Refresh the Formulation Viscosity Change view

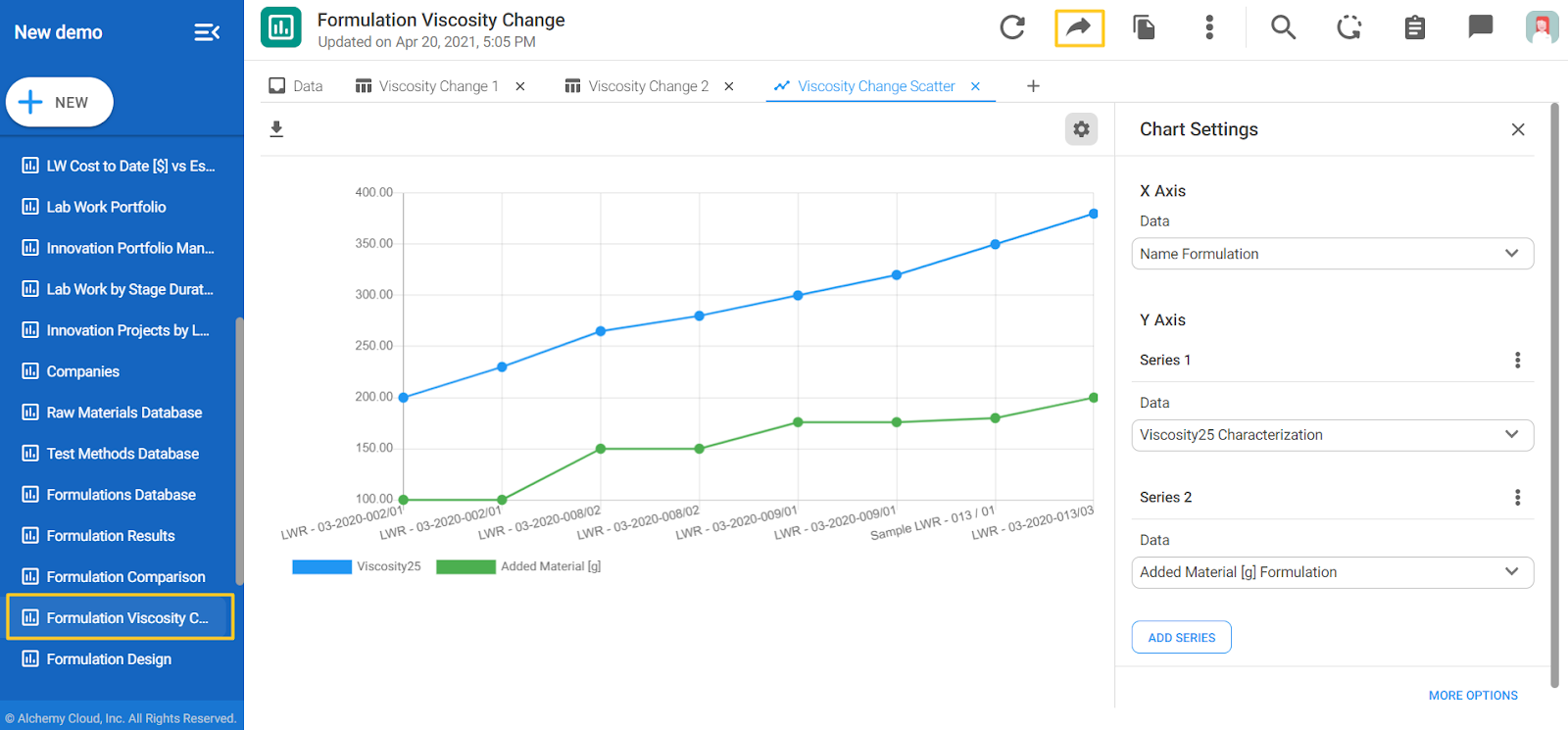coord(1012,27)
